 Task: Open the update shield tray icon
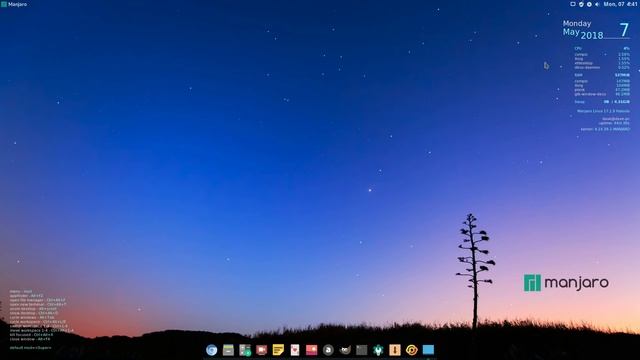581,4
